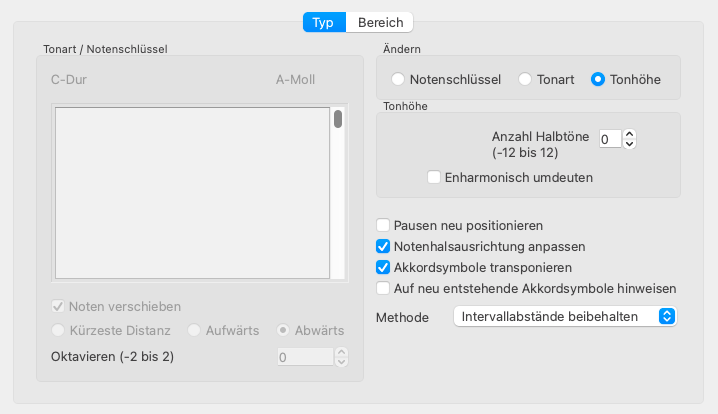
Task: Decrease Anzahl Halbtöne with down arrow
Action: (630, 145)
